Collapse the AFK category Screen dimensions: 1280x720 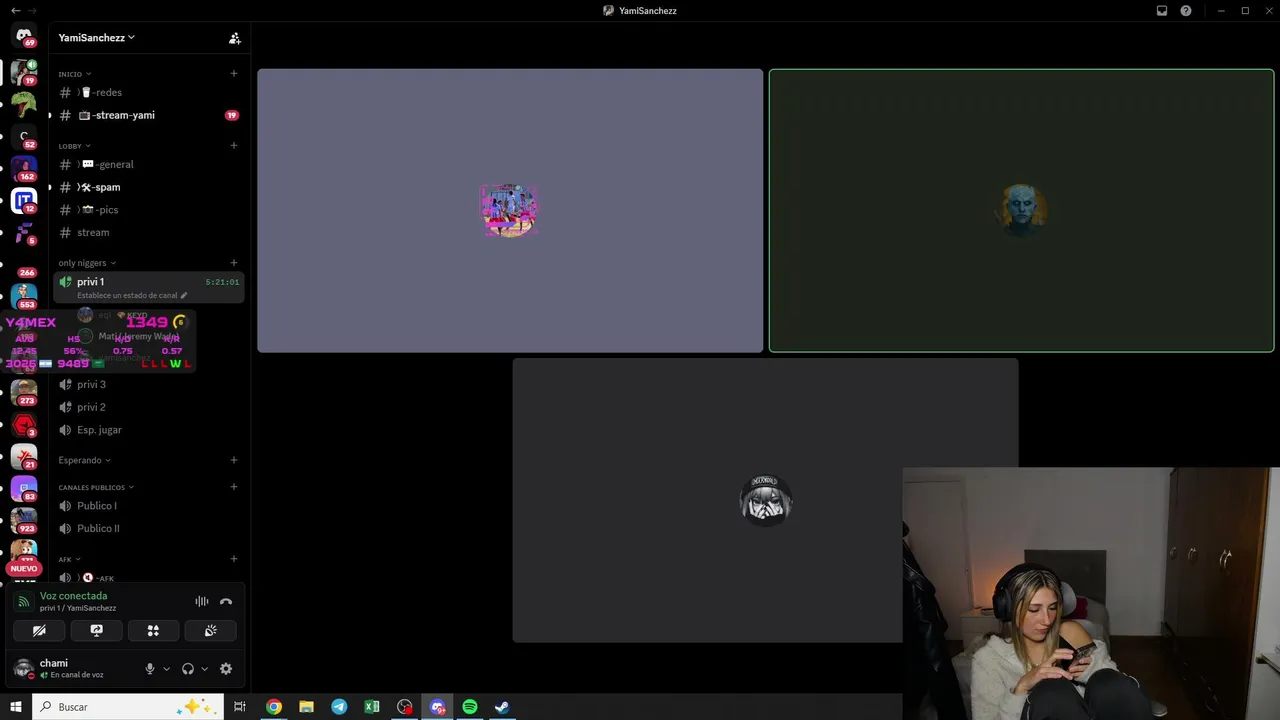[x=70, y=559]
